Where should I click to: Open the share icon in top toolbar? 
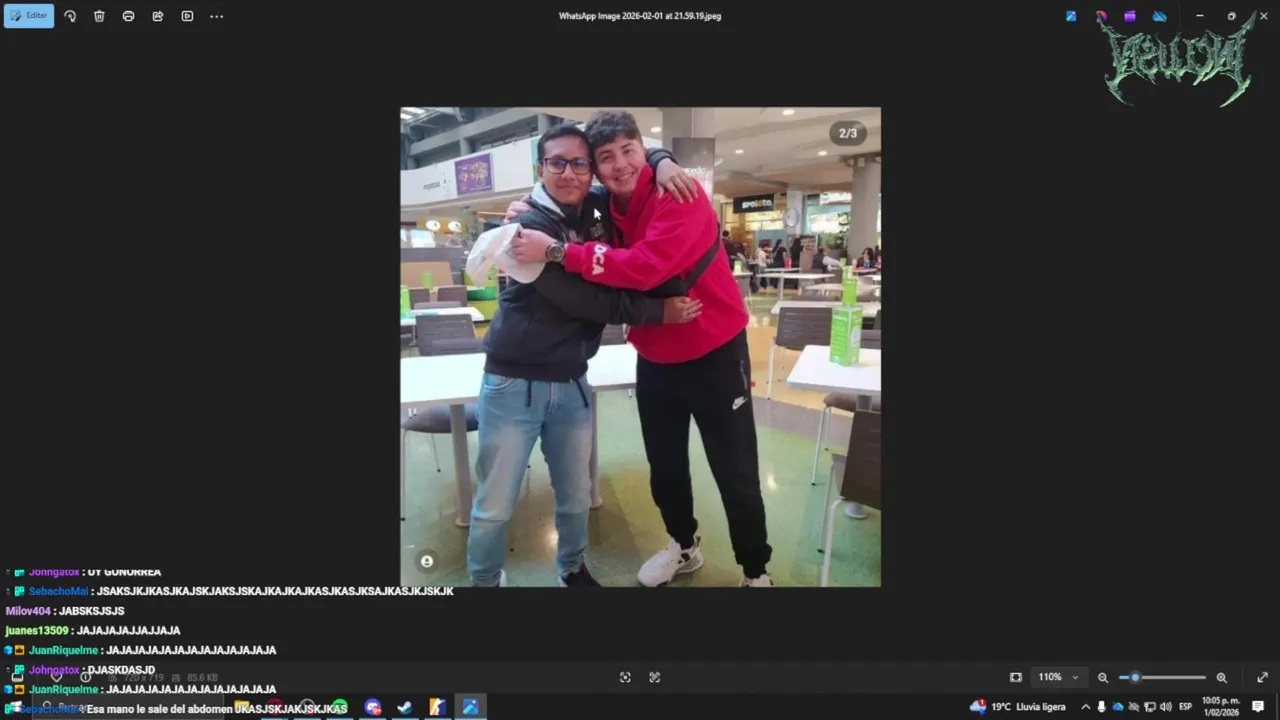158,16
